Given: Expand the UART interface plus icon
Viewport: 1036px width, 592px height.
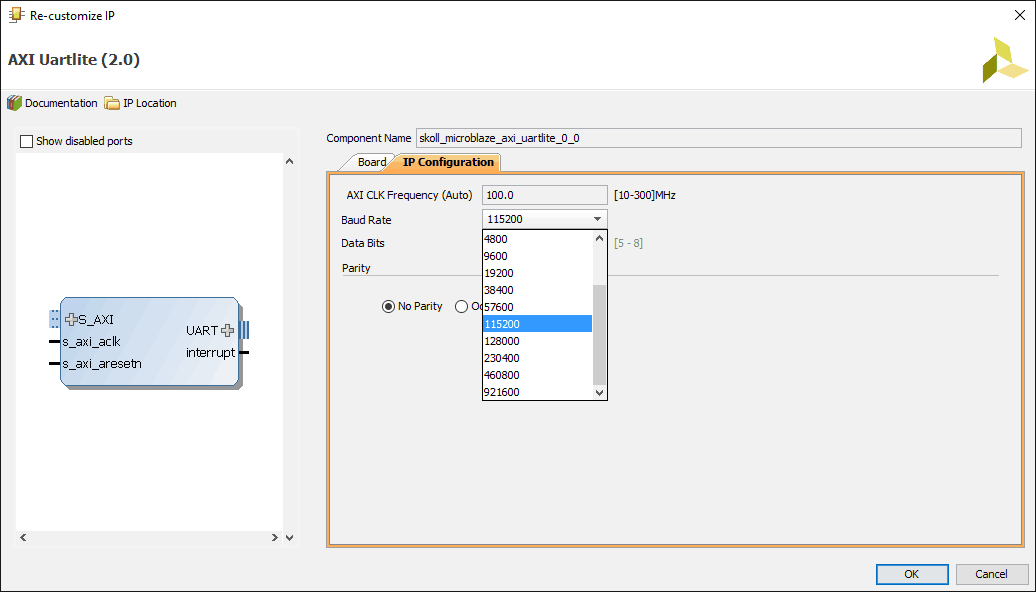Looking at the screenshot, I should pos(227,330).
